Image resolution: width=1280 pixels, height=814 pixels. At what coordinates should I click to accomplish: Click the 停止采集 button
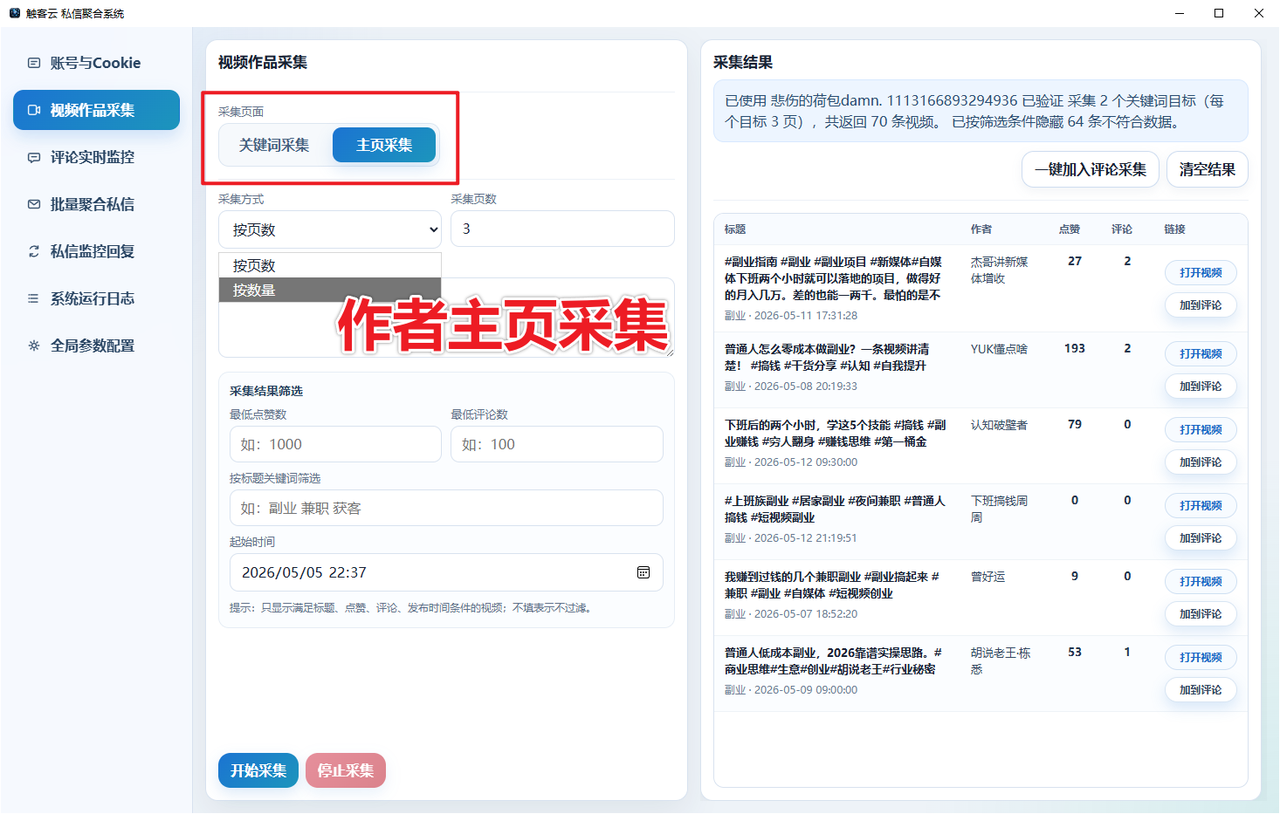(345, 770)
